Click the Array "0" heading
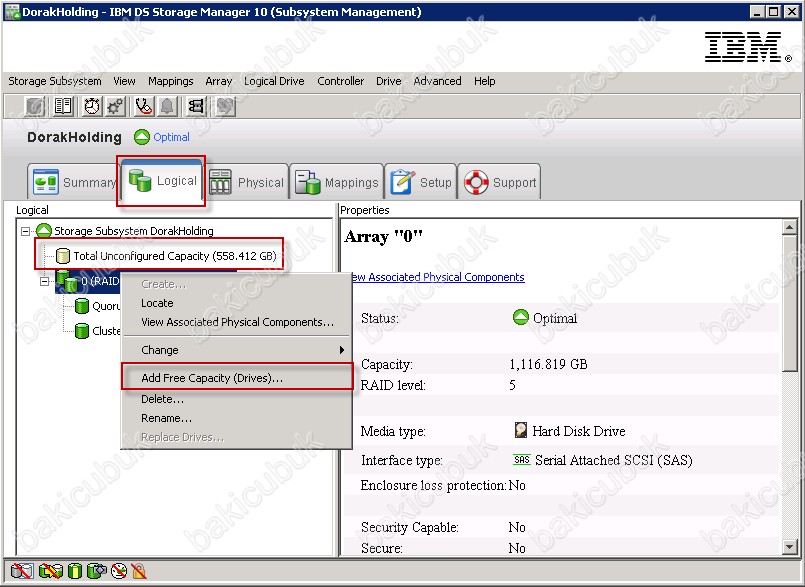805x587 pixels. (383, 237)
